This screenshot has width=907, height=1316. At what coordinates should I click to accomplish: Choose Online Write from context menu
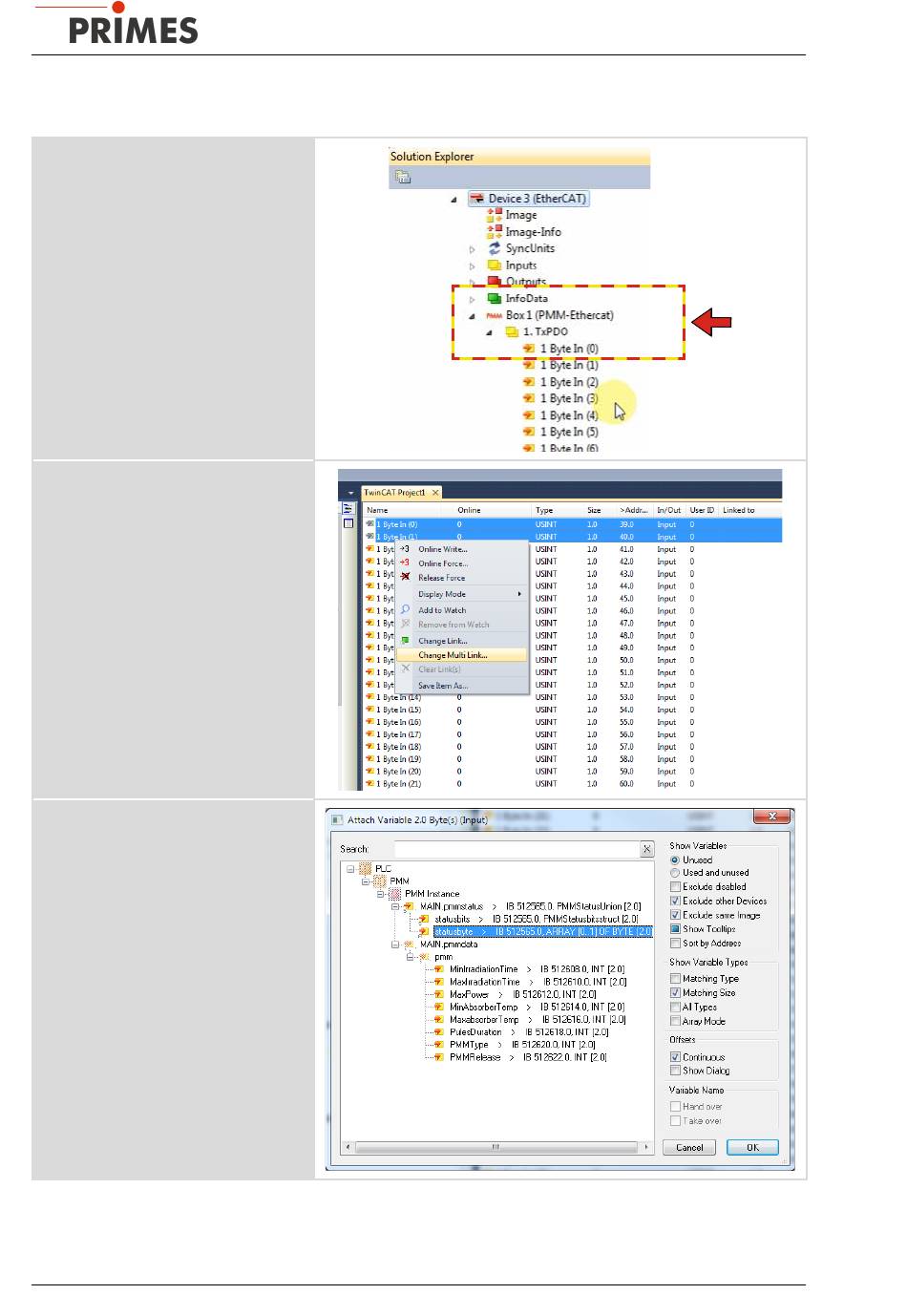point(462,549)
